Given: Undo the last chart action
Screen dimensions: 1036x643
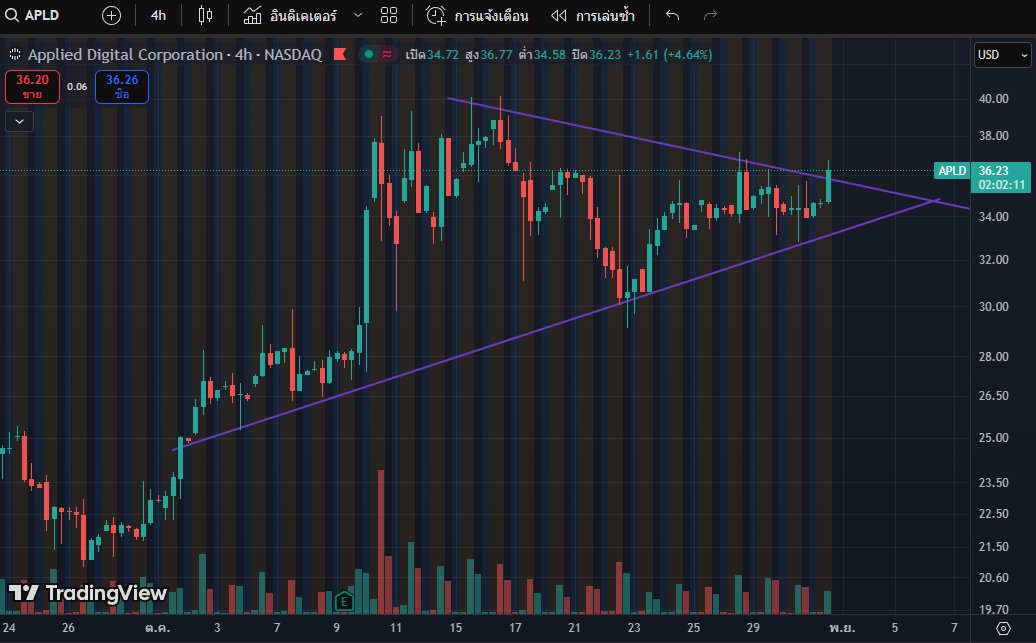Looking at the screenshot, I should click(x=673, y=15).
